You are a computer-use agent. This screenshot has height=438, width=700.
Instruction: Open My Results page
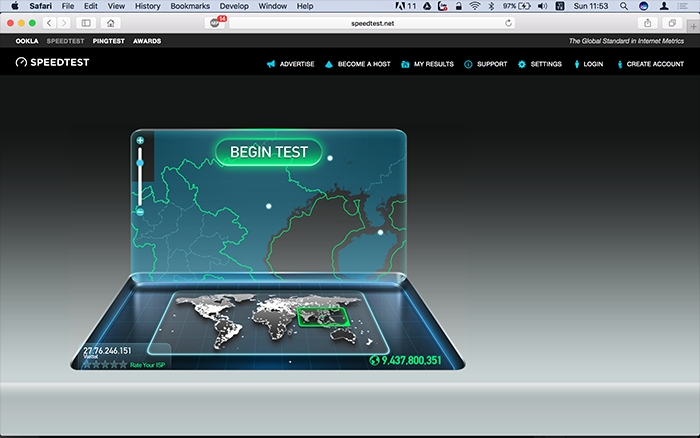coord(427,64)
